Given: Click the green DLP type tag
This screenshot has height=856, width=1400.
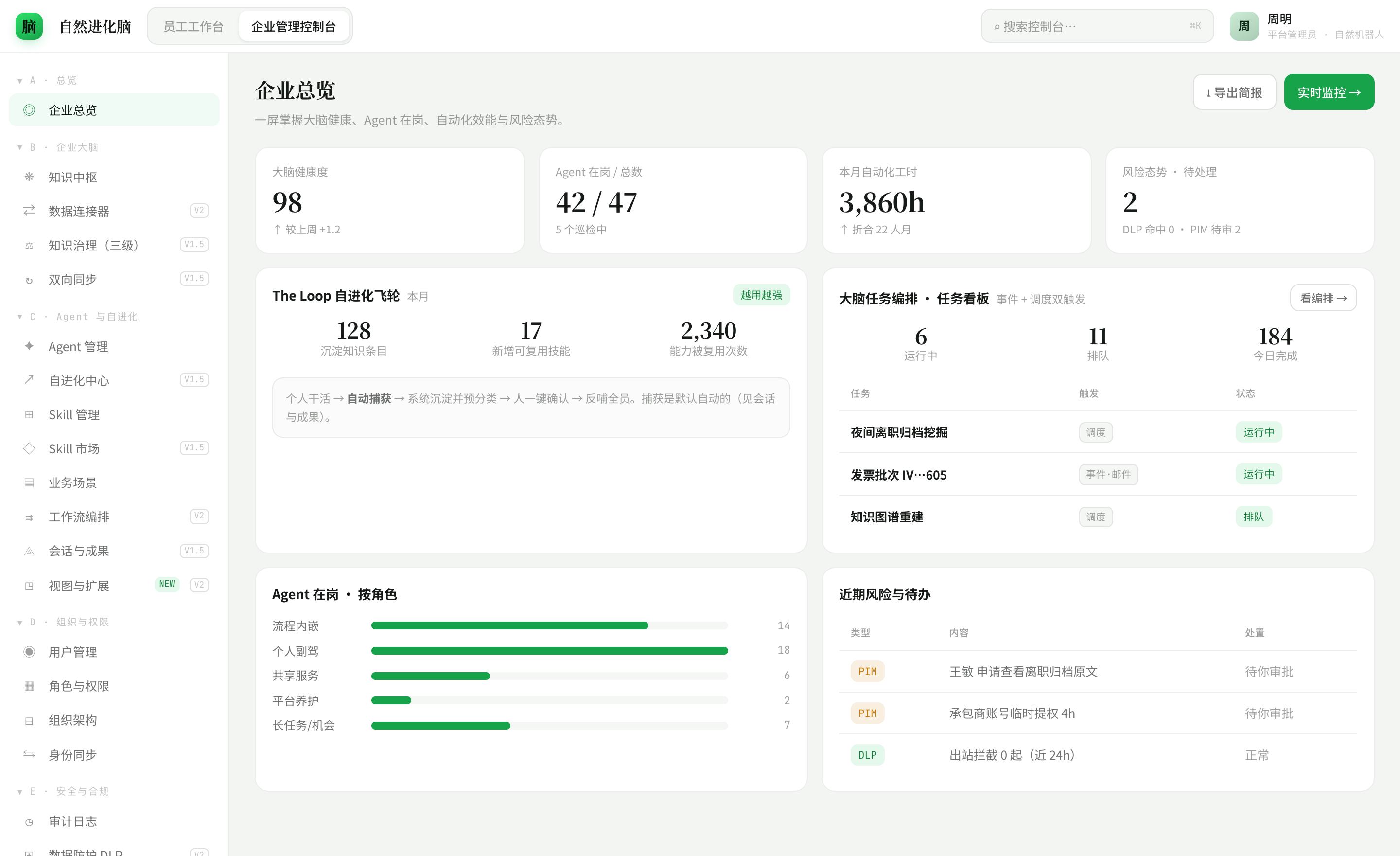Looking at the screenshot, I should tap(867, 755).
